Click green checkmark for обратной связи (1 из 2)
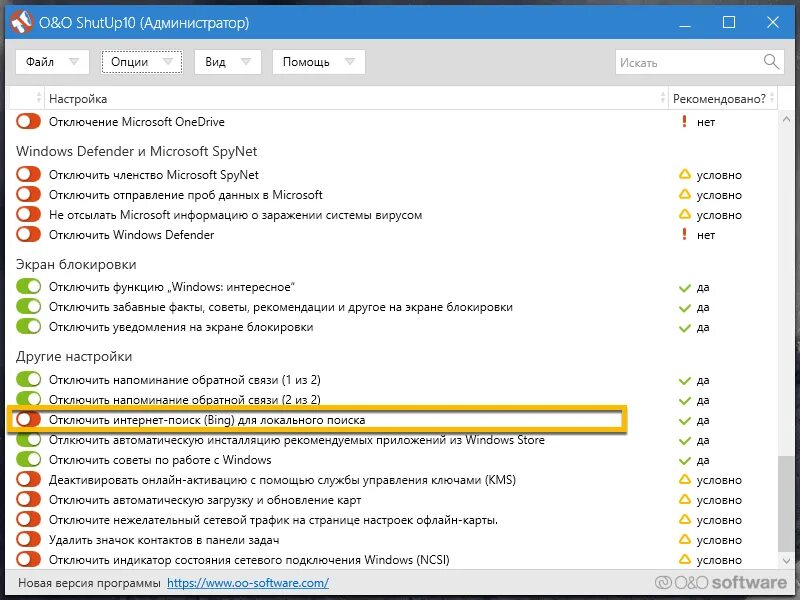800x600 pixels. [x=684, y=381]
